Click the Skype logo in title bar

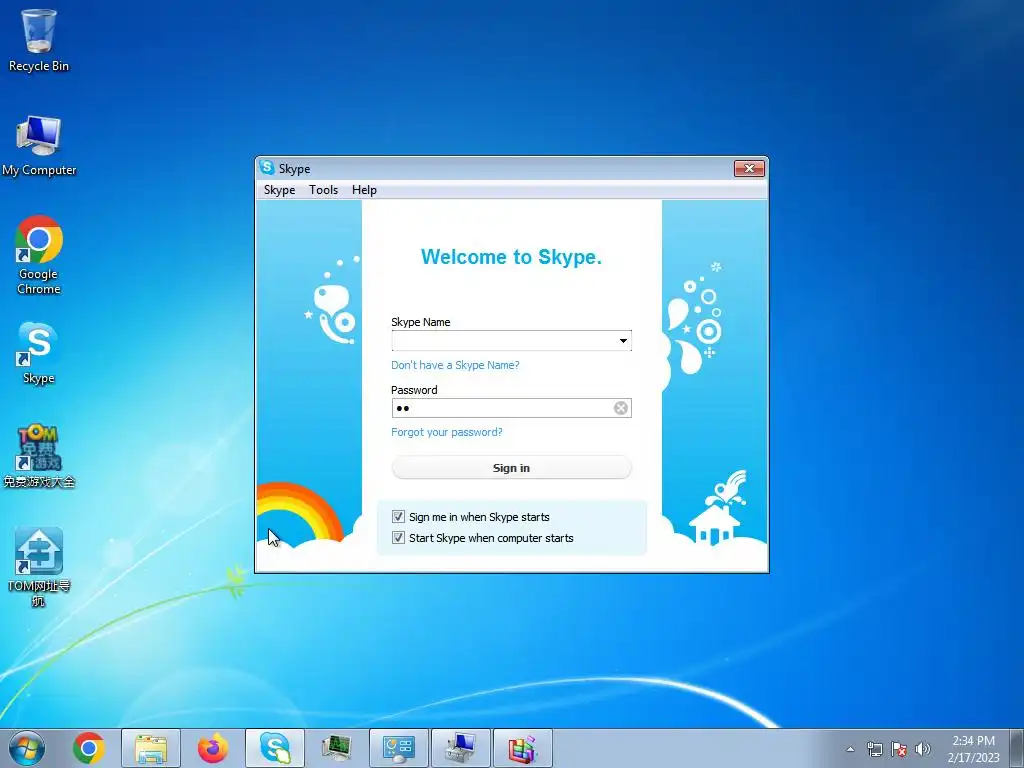point(266,168)
